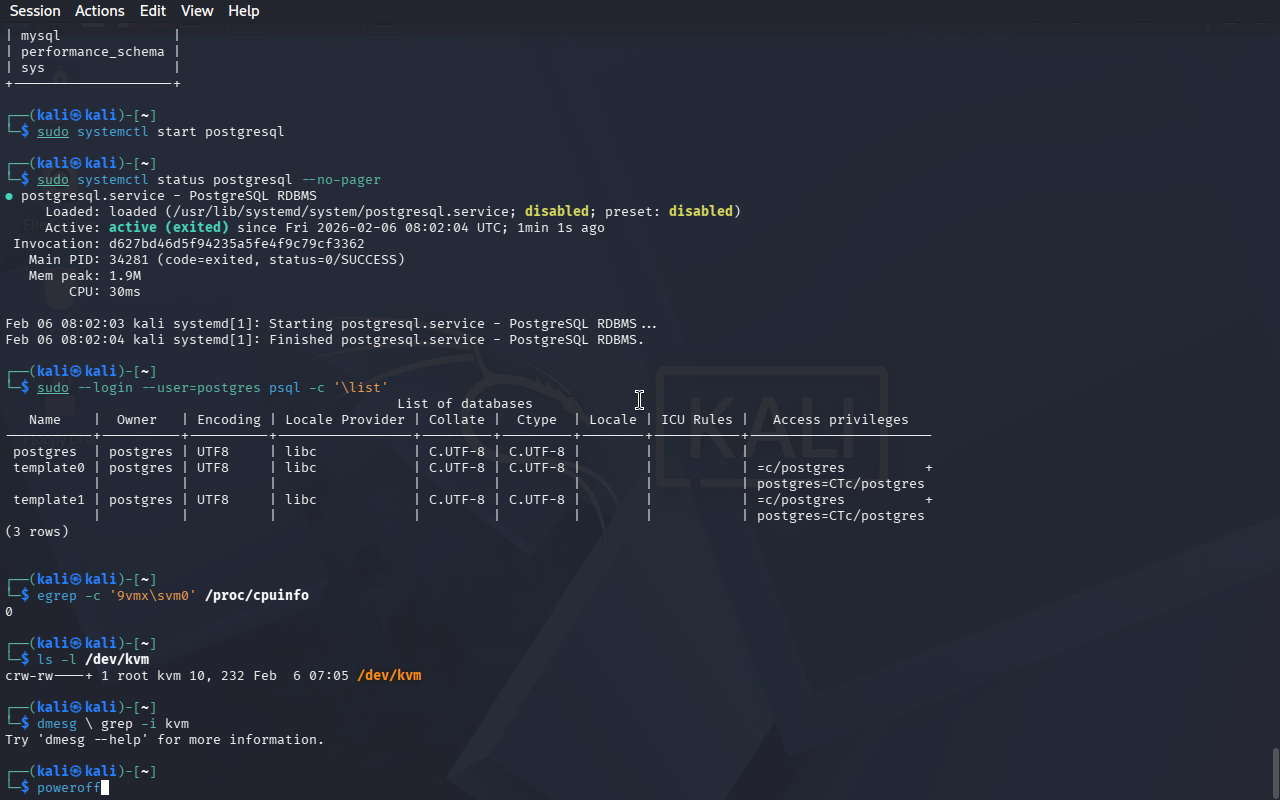1280x800 pixels.
Task: Open the View menu
Action: (197, 11)
